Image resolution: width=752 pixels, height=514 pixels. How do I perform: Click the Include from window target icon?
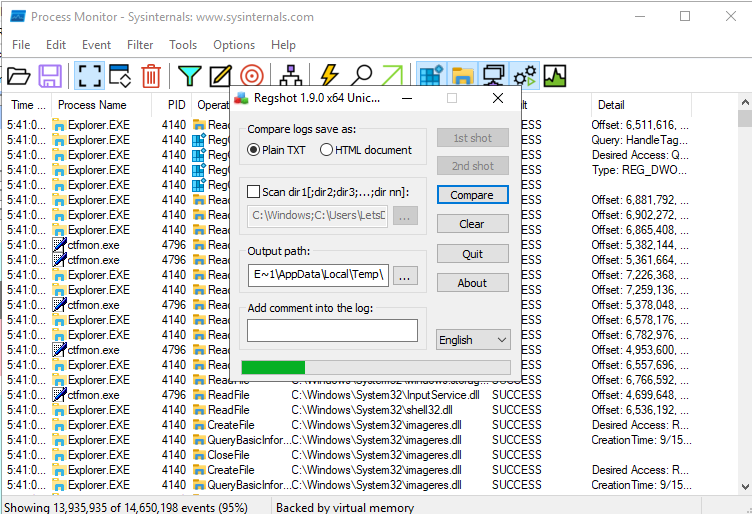coord(252,76)
